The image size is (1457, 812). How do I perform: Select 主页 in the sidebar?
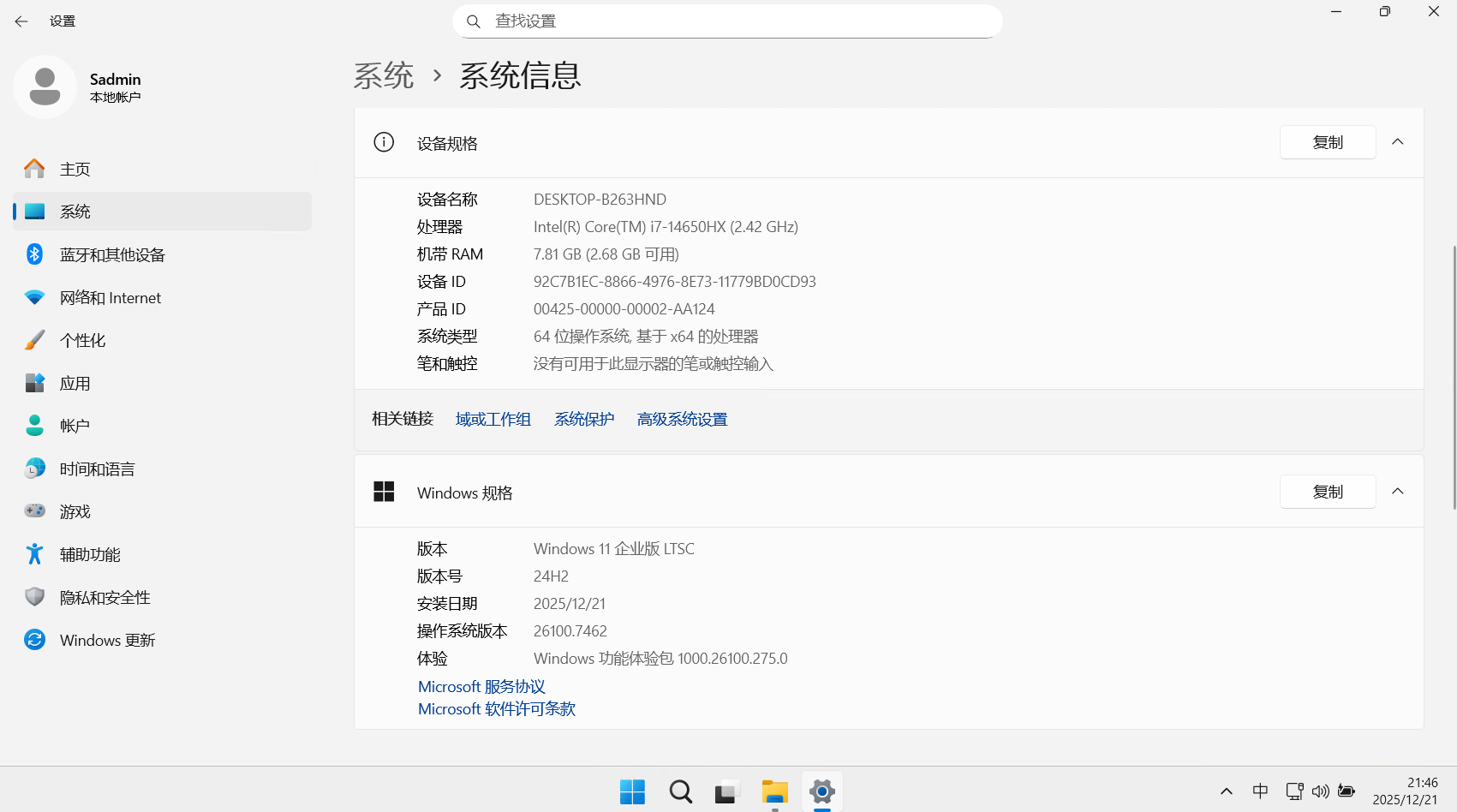coord(75,169)
